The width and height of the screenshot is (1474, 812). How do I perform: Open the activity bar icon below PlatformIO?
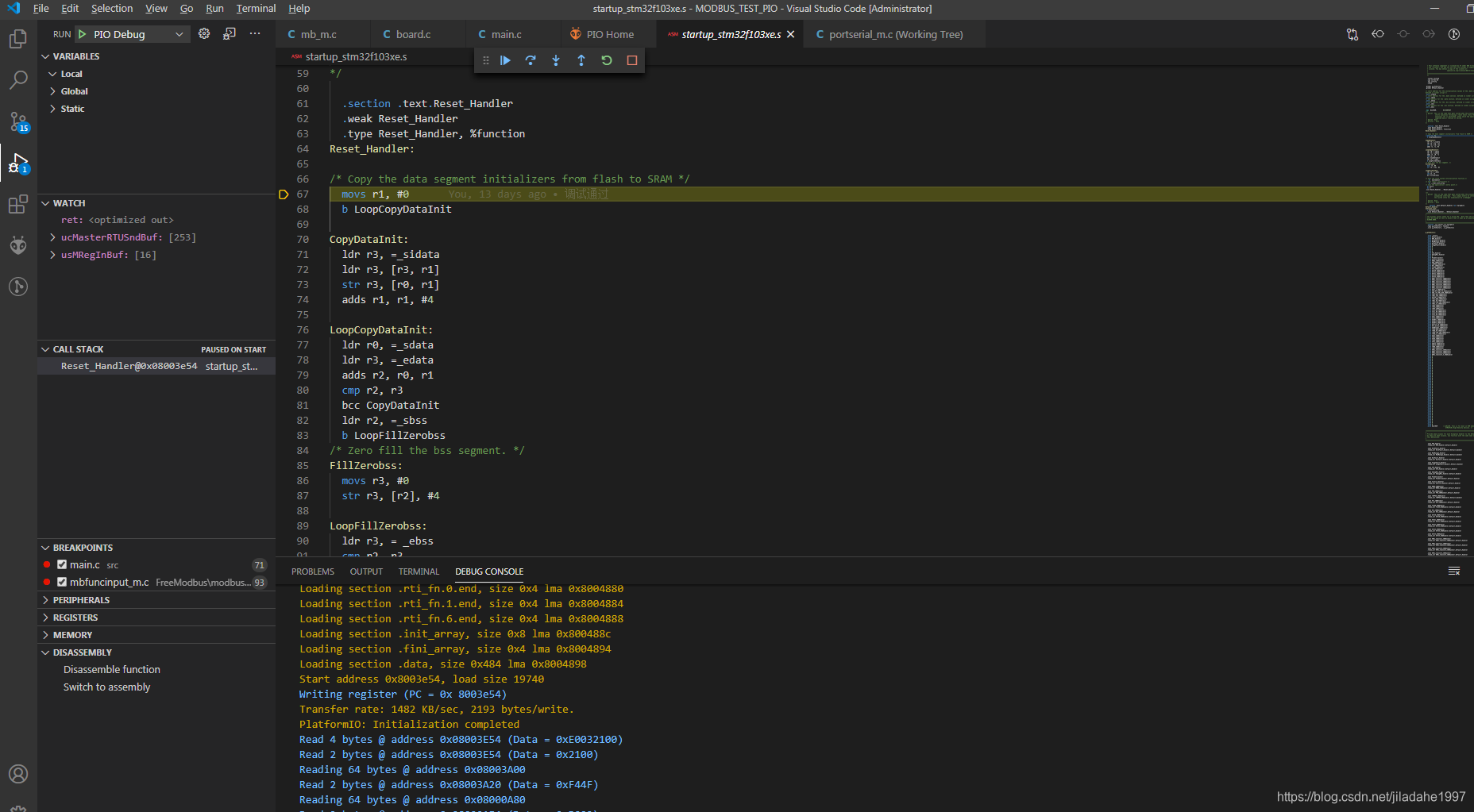pos(18,287)
